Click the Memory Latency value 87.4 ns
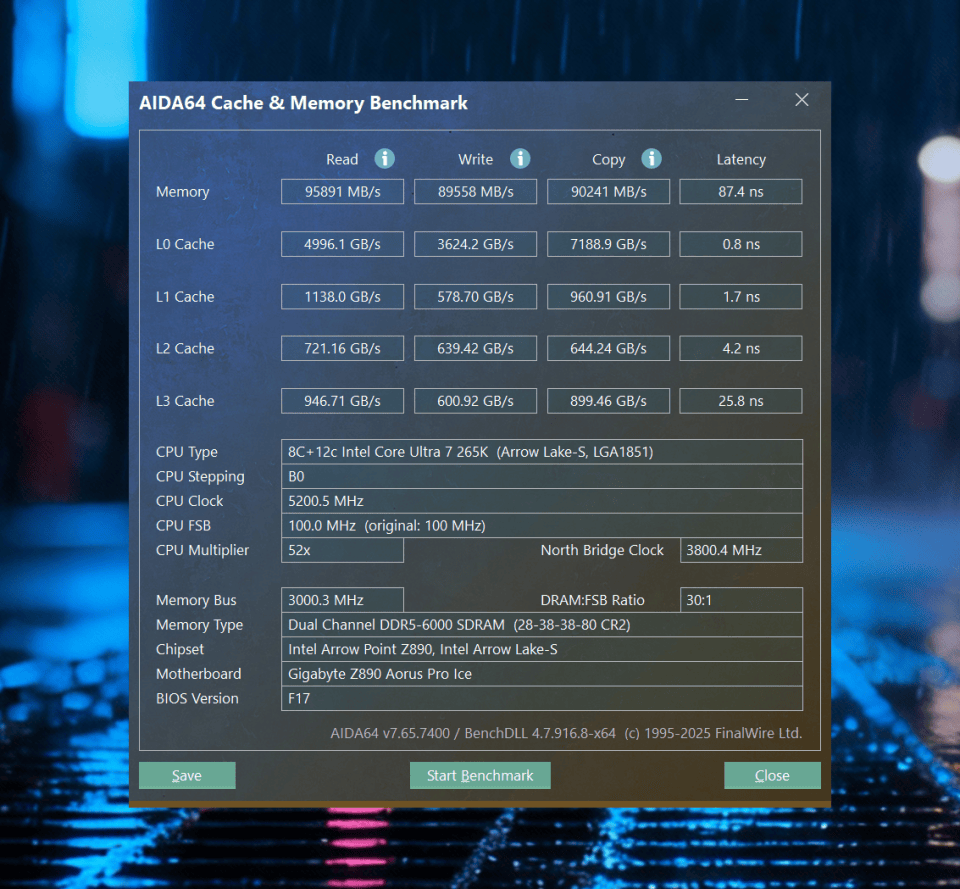 pos(740,191)
